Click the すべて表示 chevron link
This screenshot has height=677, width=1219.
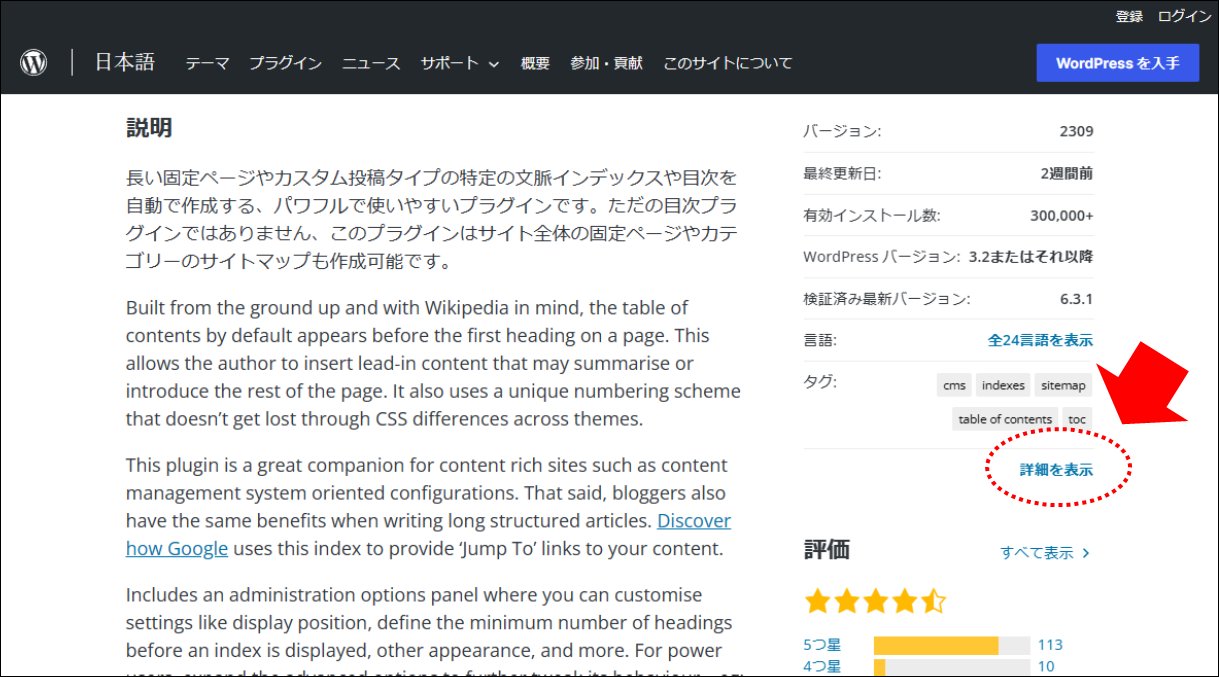pos(1045,552)
